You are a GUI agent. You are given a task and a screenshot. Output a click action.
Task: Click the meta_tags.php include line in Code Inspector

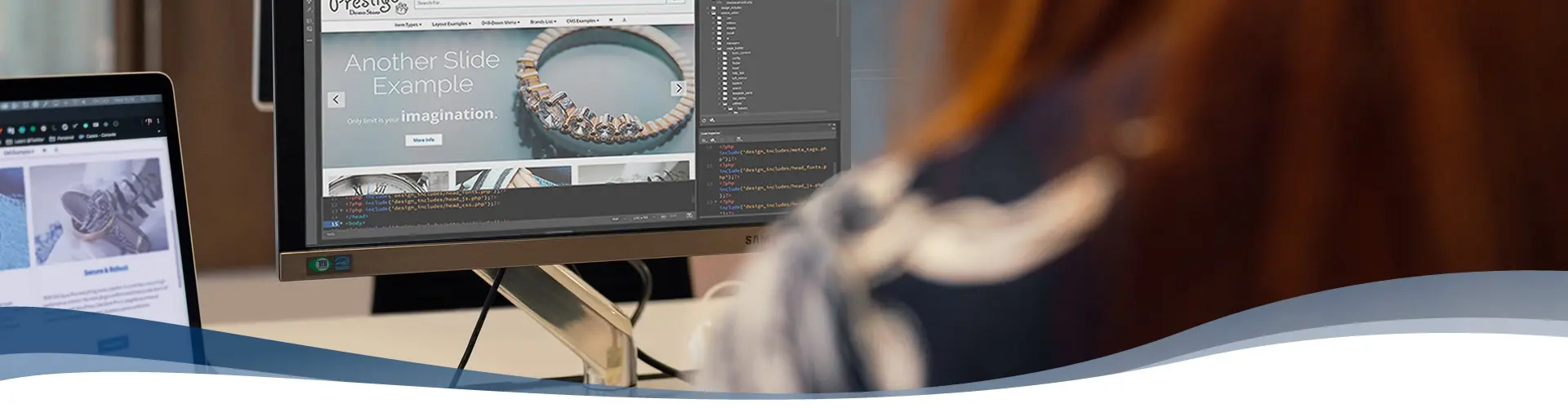(x=773, y=153)
